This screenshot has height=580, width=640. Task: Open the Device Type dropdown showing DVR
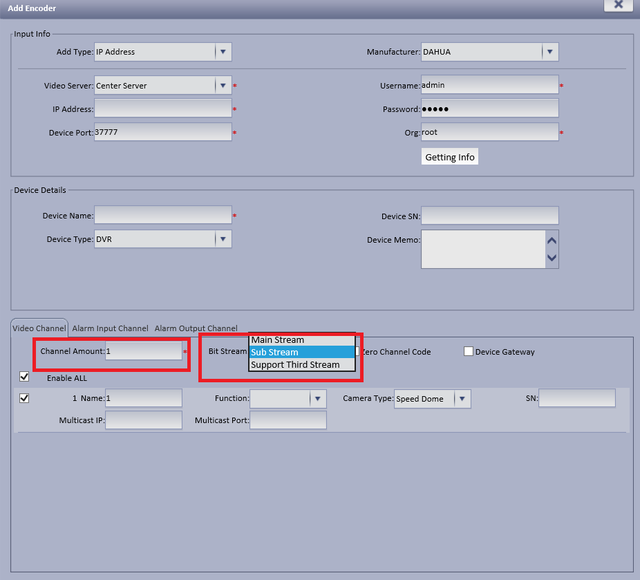(163, 239)
